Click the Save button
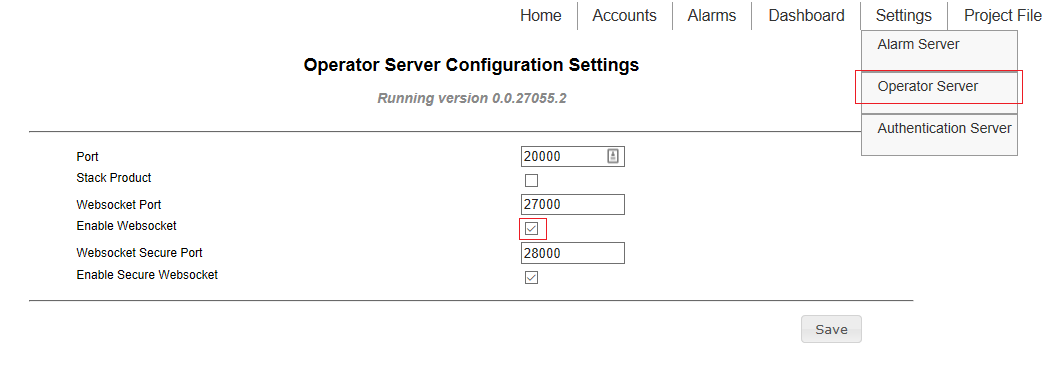Screen dimensions: 1048x370 pos(831,329)
